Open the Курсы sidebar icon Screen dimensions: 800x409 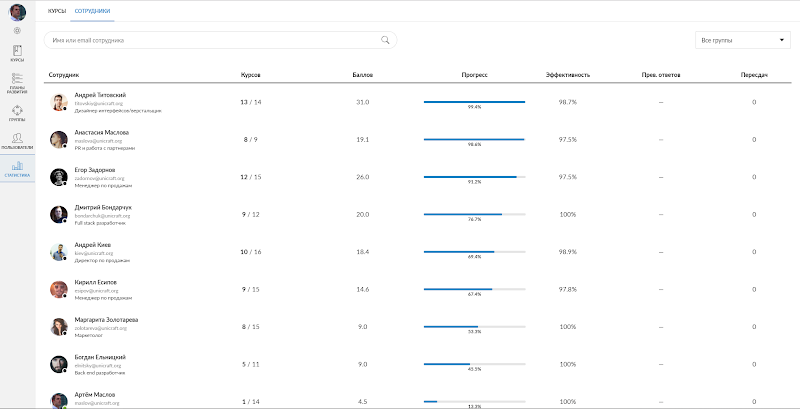[x=17, y=54]
